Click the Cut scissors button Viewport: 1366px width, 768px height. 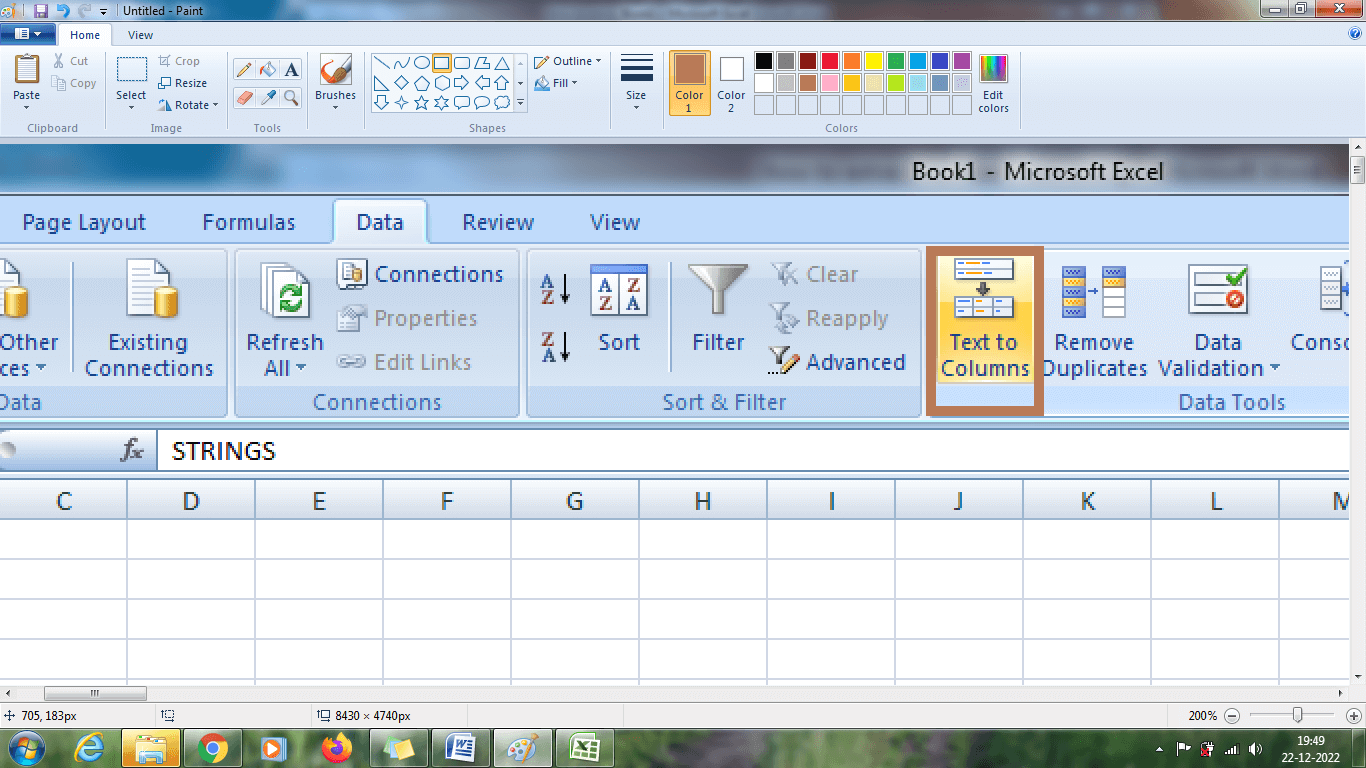click(72, 61)
